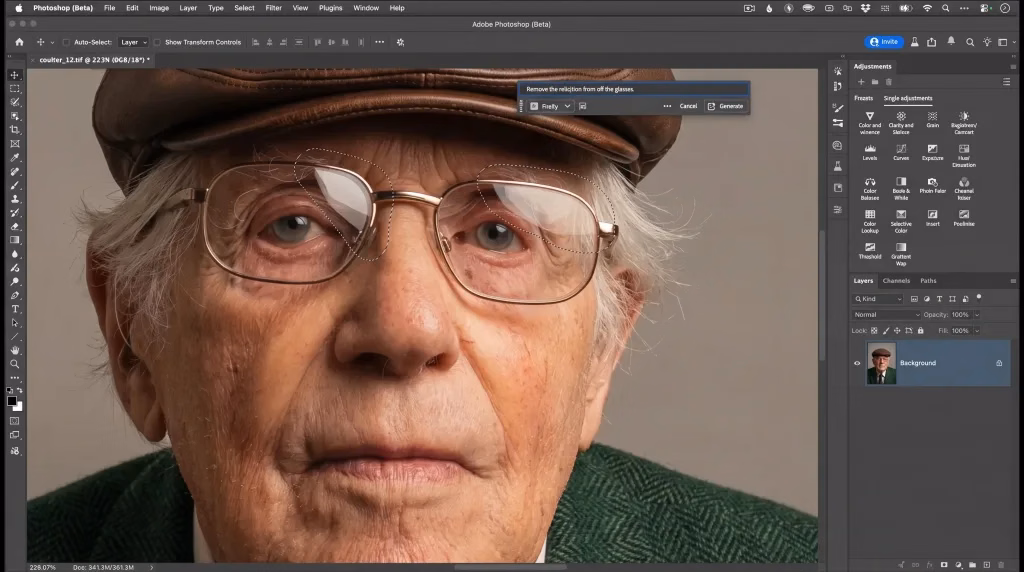
Task: Open workspace switcher in top right
Action: click(1002, 42)
